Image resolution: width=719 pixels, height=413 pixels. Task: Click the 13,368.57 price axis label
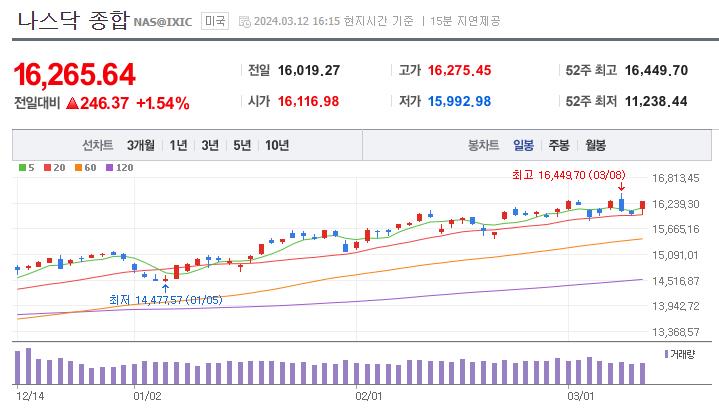[676, 332]
